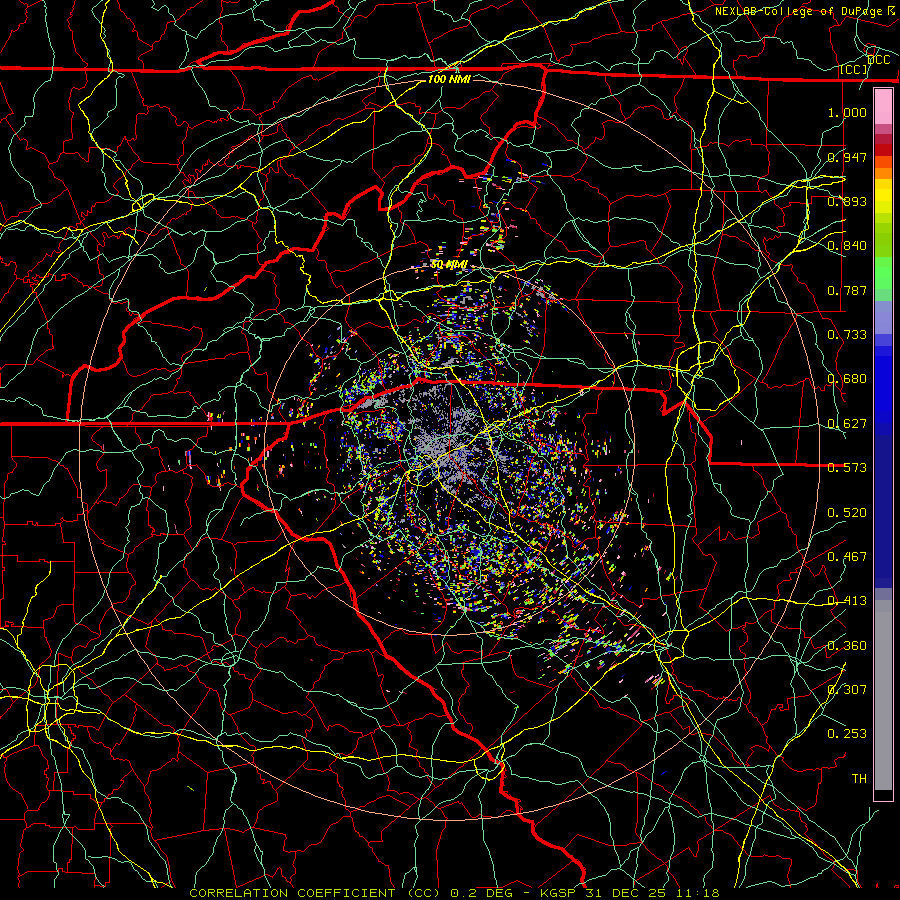Click the red segment of color bar
This screenshot has height=900, width=900.
(x=883, y=150)
